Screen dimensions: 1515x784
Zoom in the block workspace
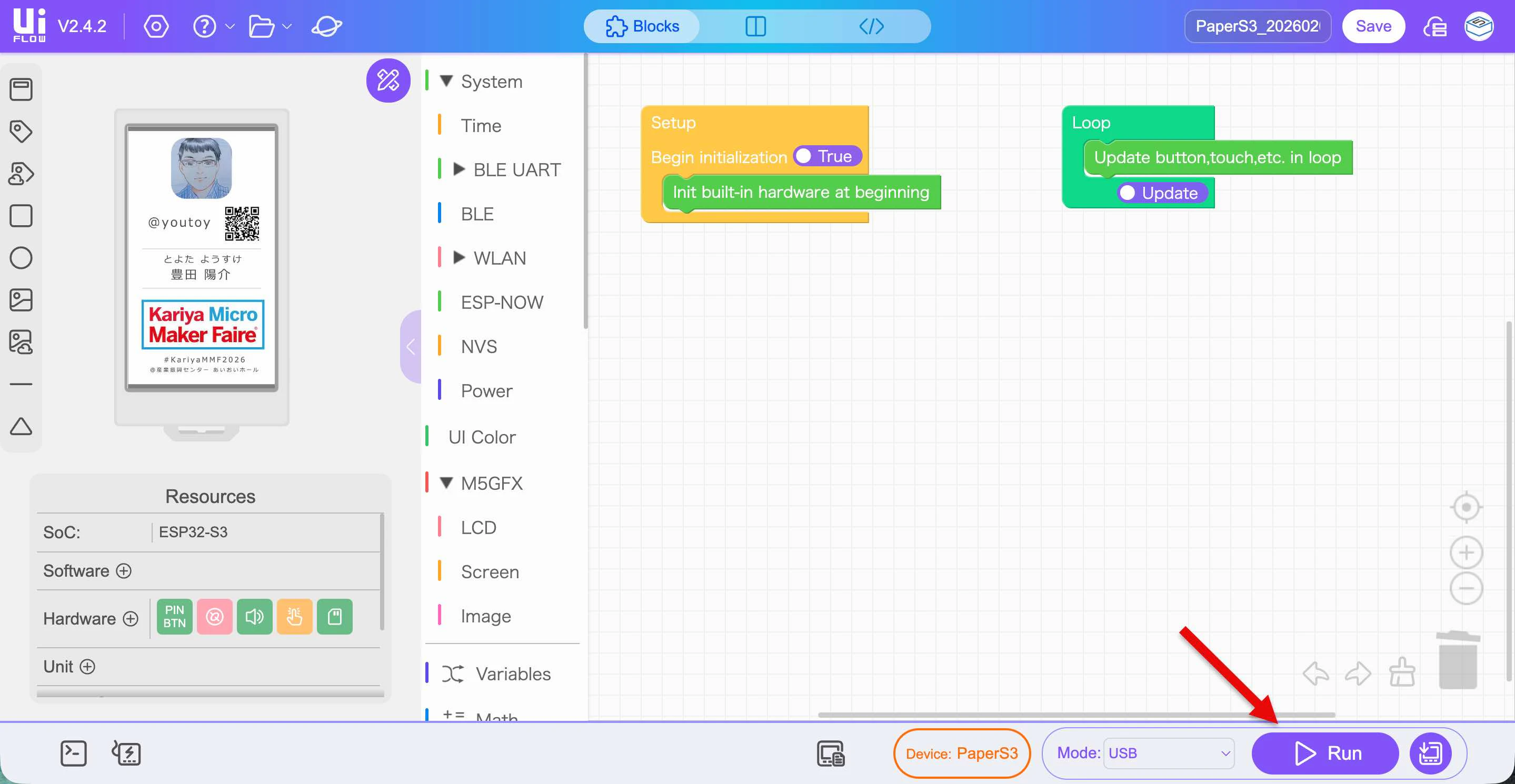[x=1466, y=552]
